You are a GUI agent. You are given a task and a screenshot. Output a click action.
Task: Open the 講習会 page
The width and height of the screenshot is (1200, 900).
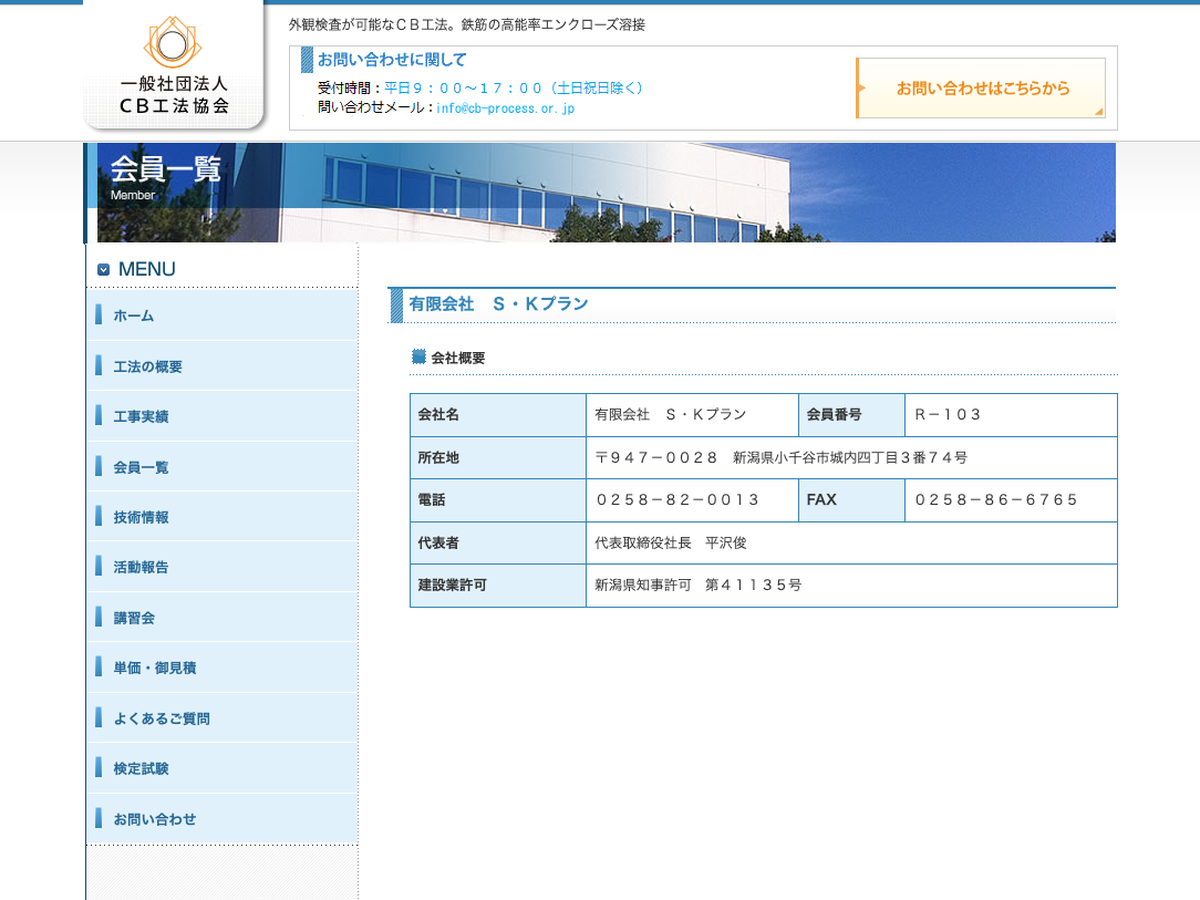click(x=134, y=618)
